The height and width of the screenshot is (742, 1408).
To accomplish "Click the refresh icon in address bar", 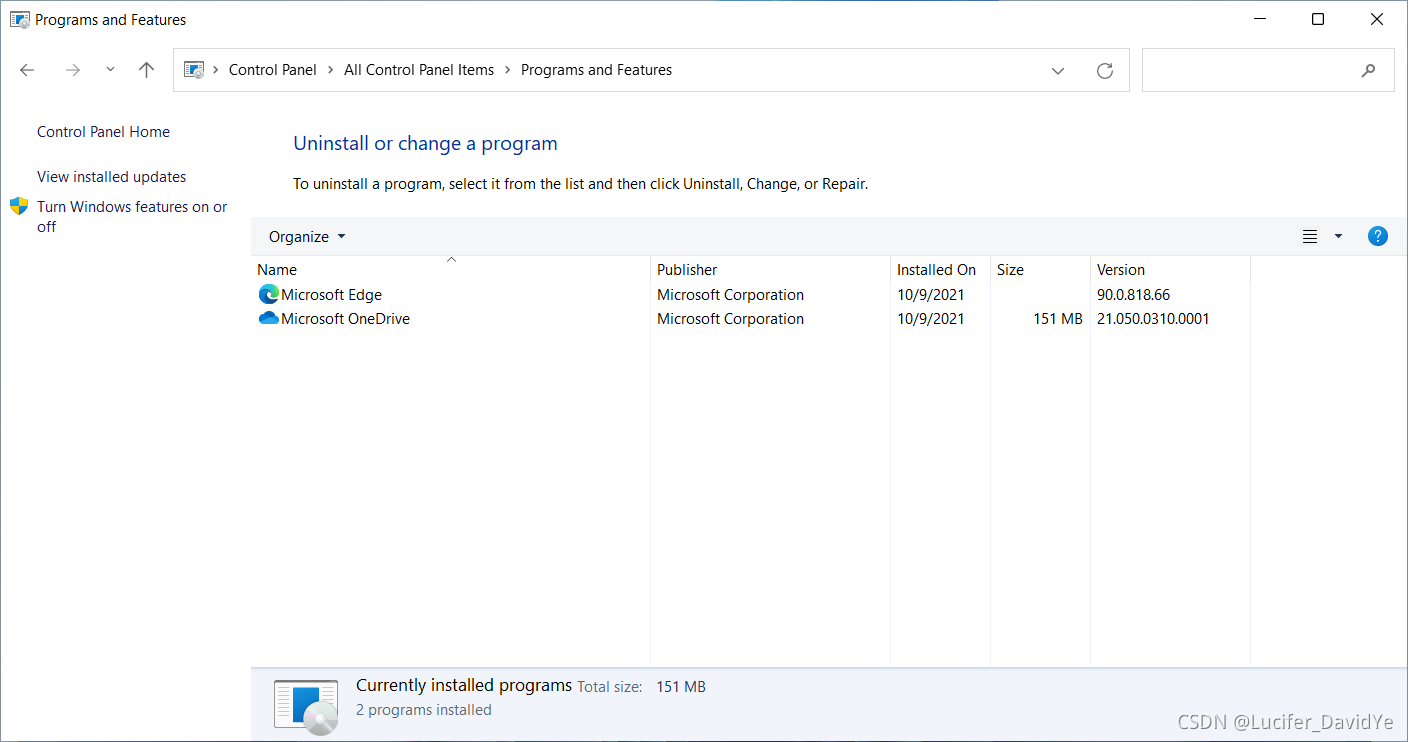I will tap(1104, 70).
